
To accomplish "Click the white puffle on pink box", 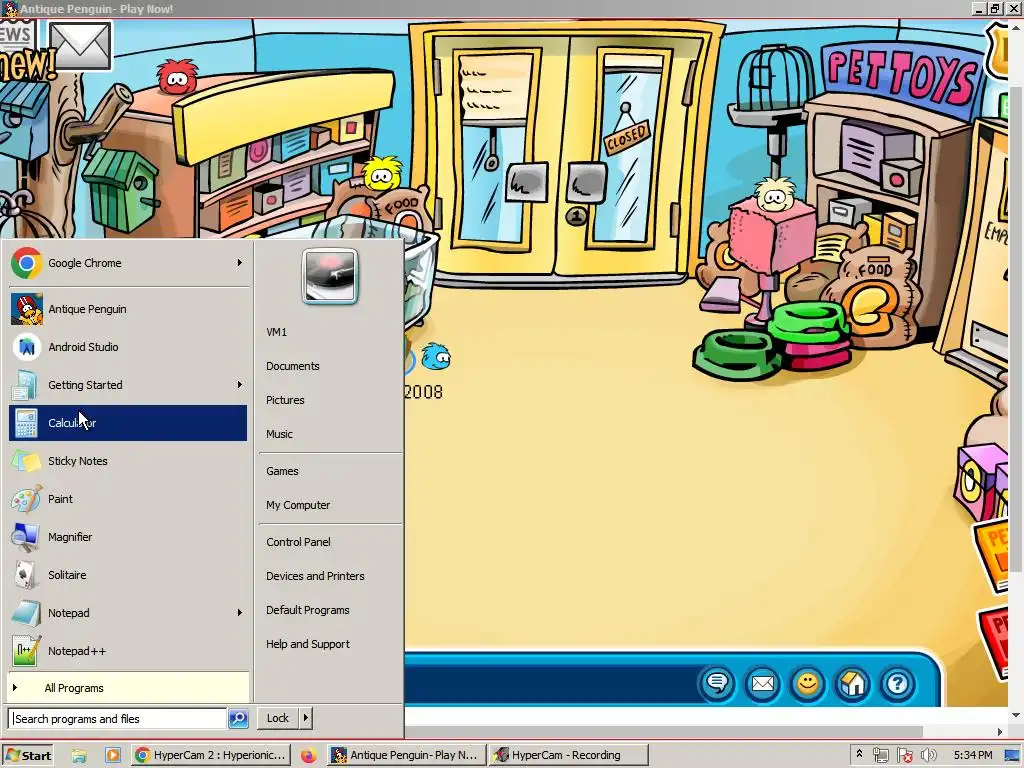I will 774,194.
